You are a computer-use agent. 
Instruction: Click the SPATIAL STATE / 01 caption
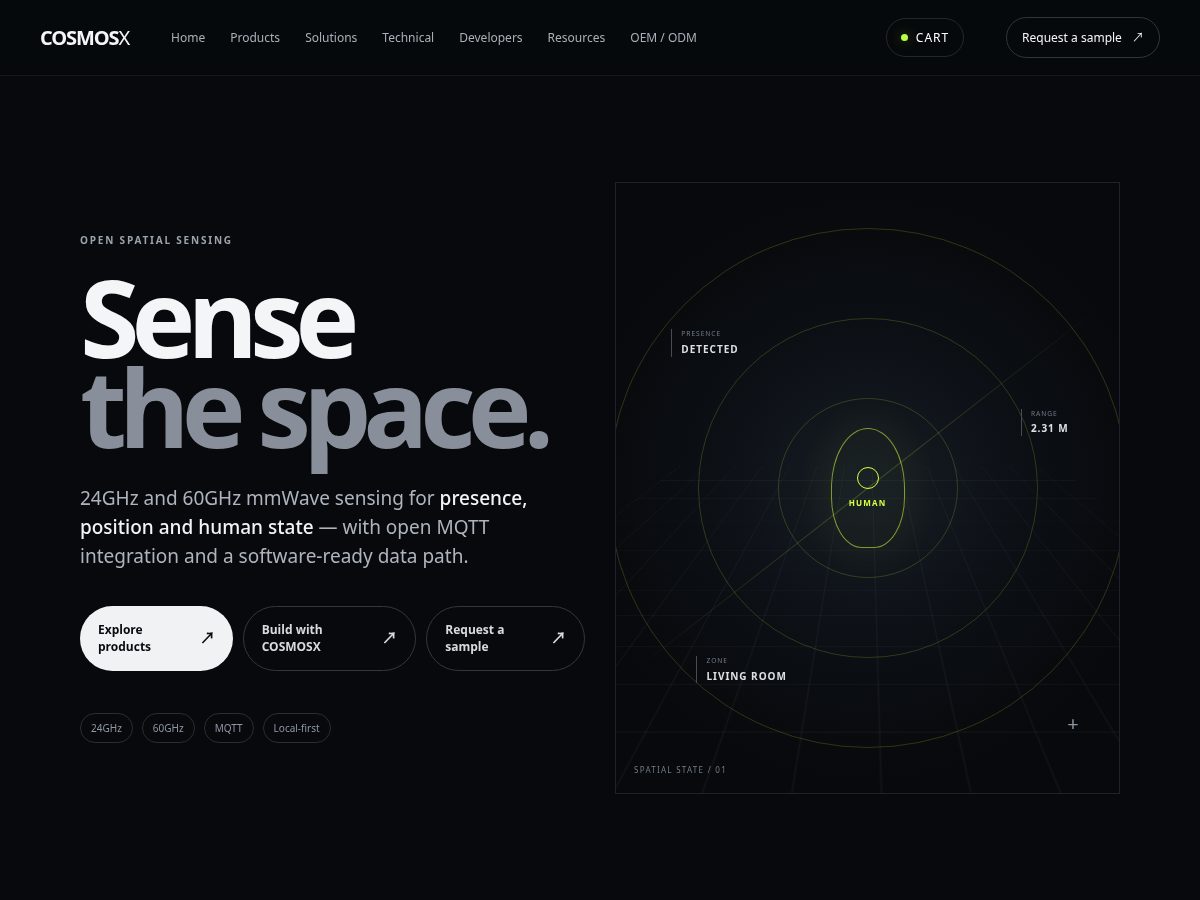coord(680,770)
